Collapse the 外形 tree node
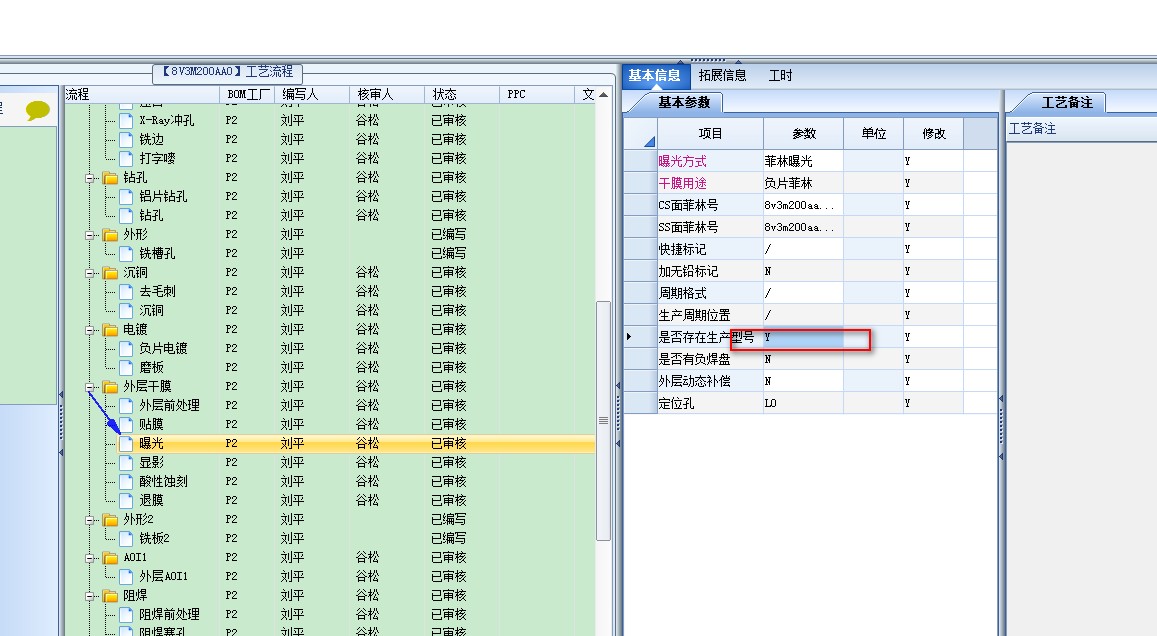The image size is (1157, 636). (x=89, y=235)
